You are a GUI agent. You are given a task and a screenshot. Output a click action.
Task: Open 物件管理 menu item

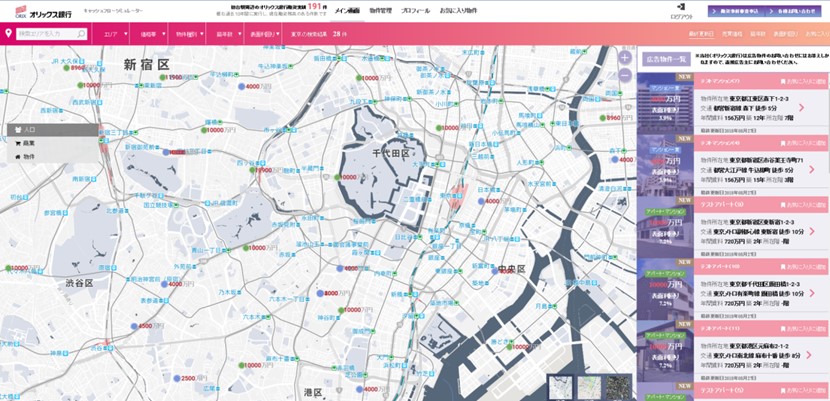click(x=380, y=11)
